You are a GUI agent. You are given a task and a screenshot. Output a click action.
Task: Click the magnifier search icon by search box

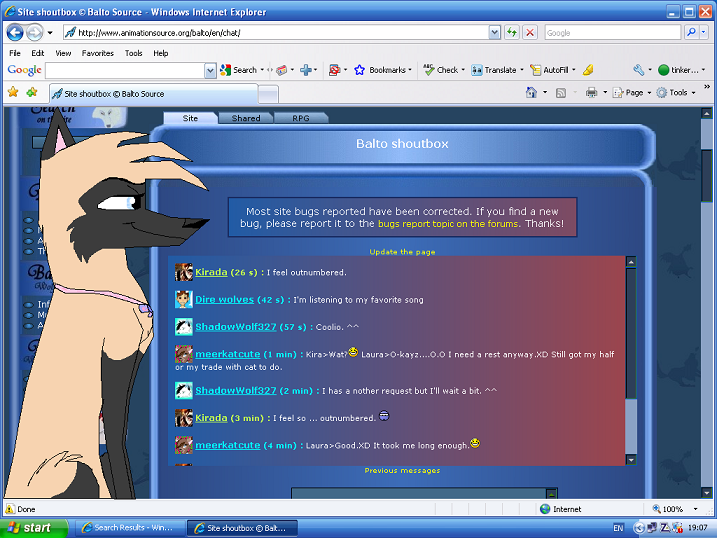[x=691, y=32]
